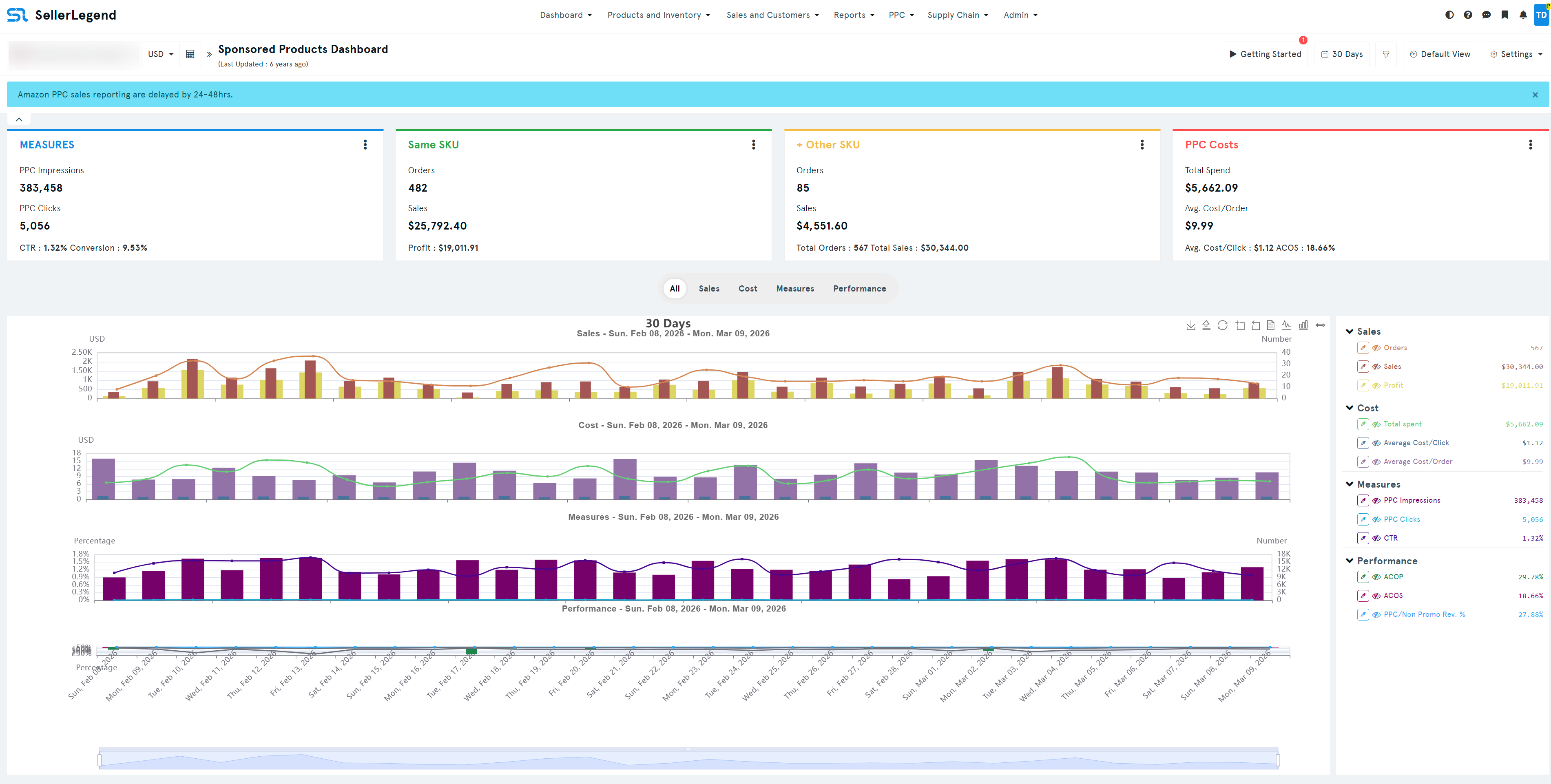Refresh the 30 Days chart
The image size is (1551, 784).
(1223, 325)
